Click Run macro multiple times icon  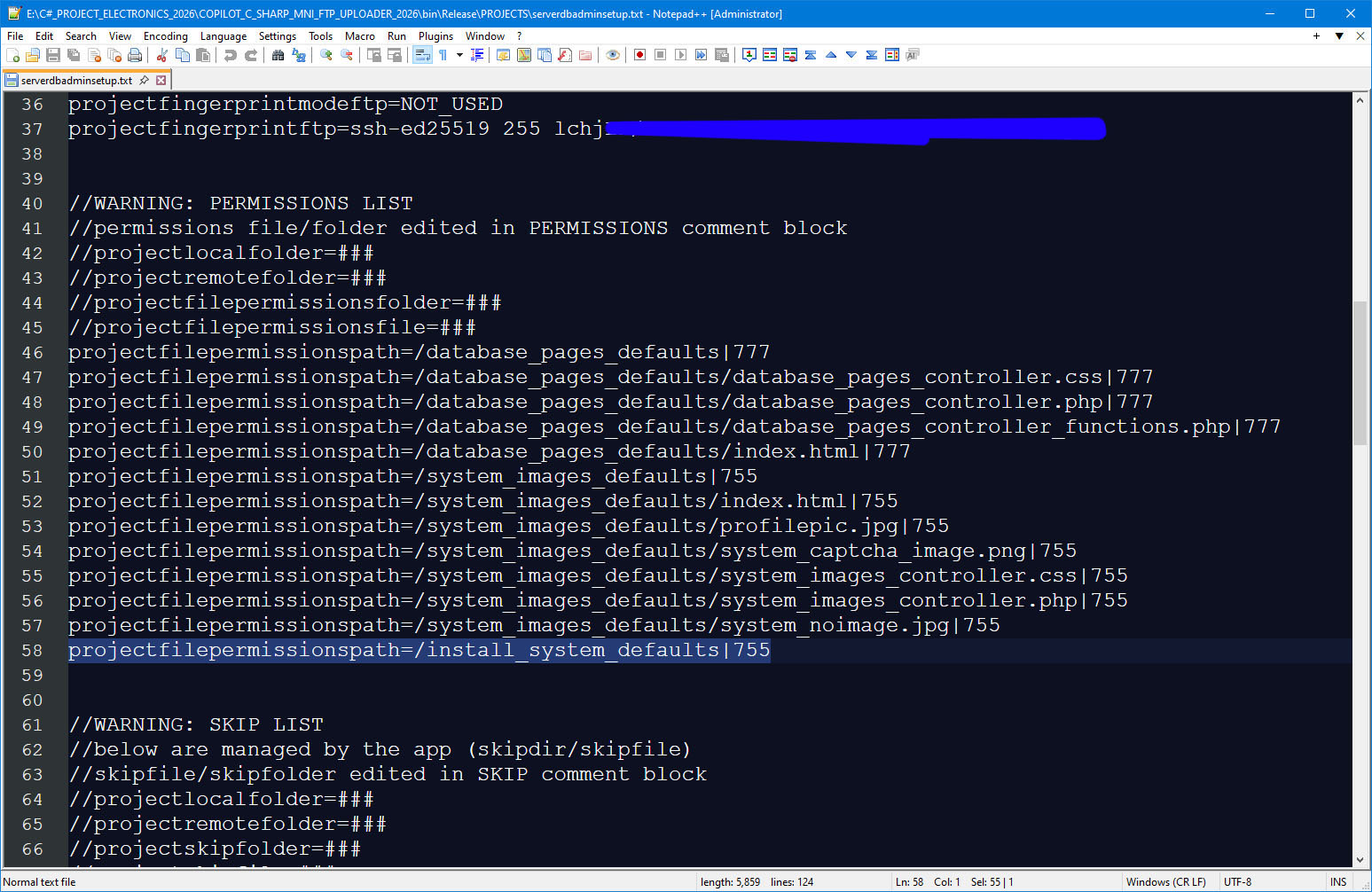point(701,55)
